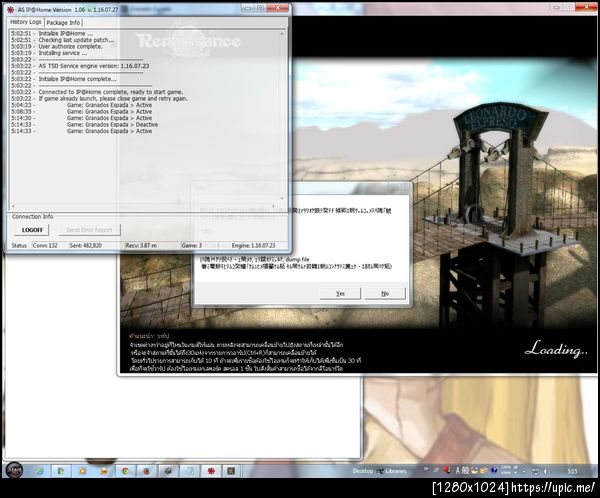Open Firefox from the taskbar

146,471
